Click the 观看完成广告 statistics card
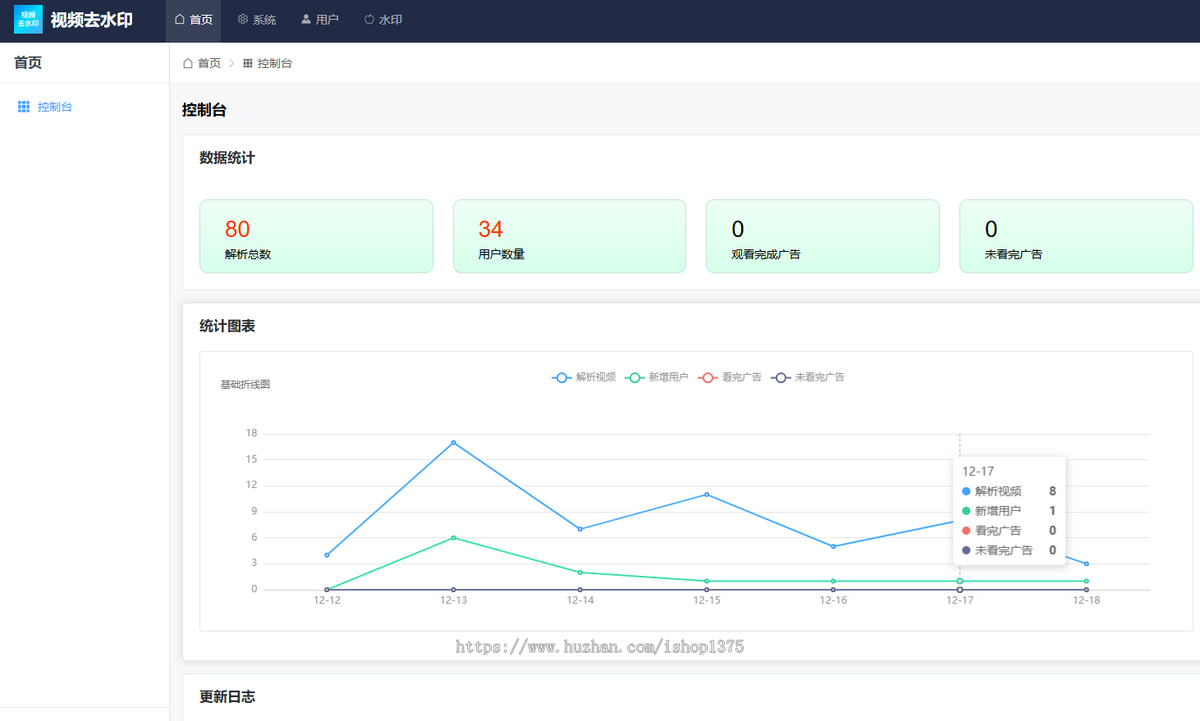1200x721 pixels. tap(822, 236)
